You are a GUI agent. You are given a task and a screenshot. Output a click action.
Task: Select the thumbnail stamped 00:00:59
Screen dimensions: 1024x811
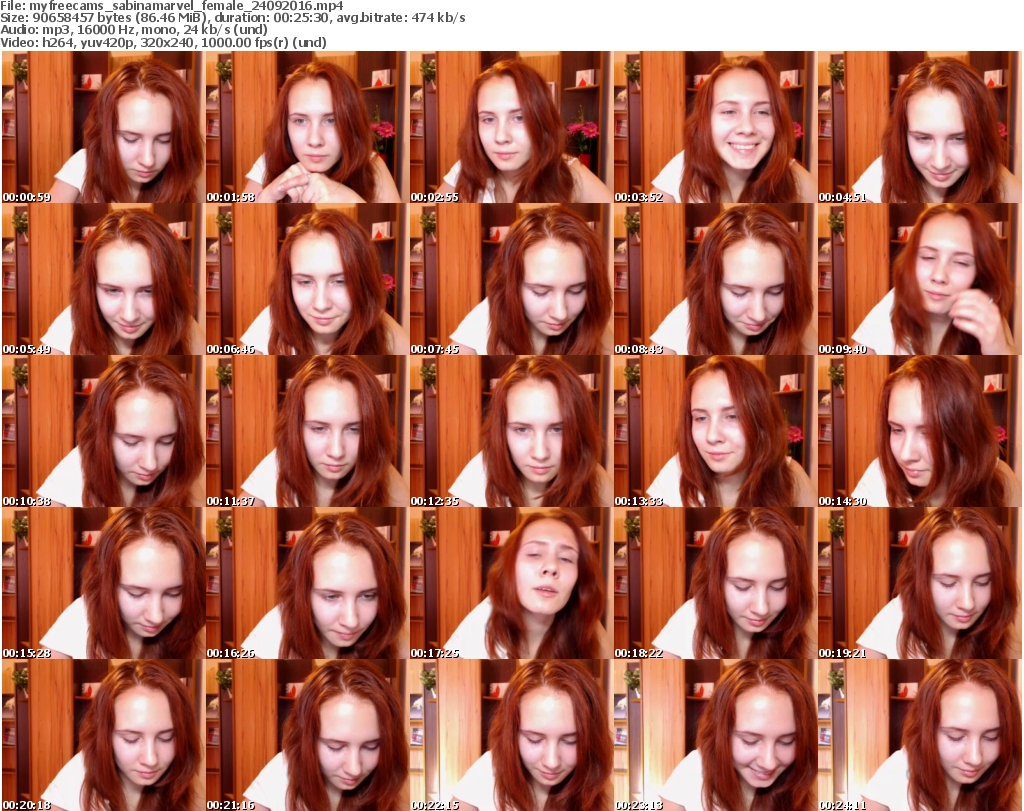point(103,127)
